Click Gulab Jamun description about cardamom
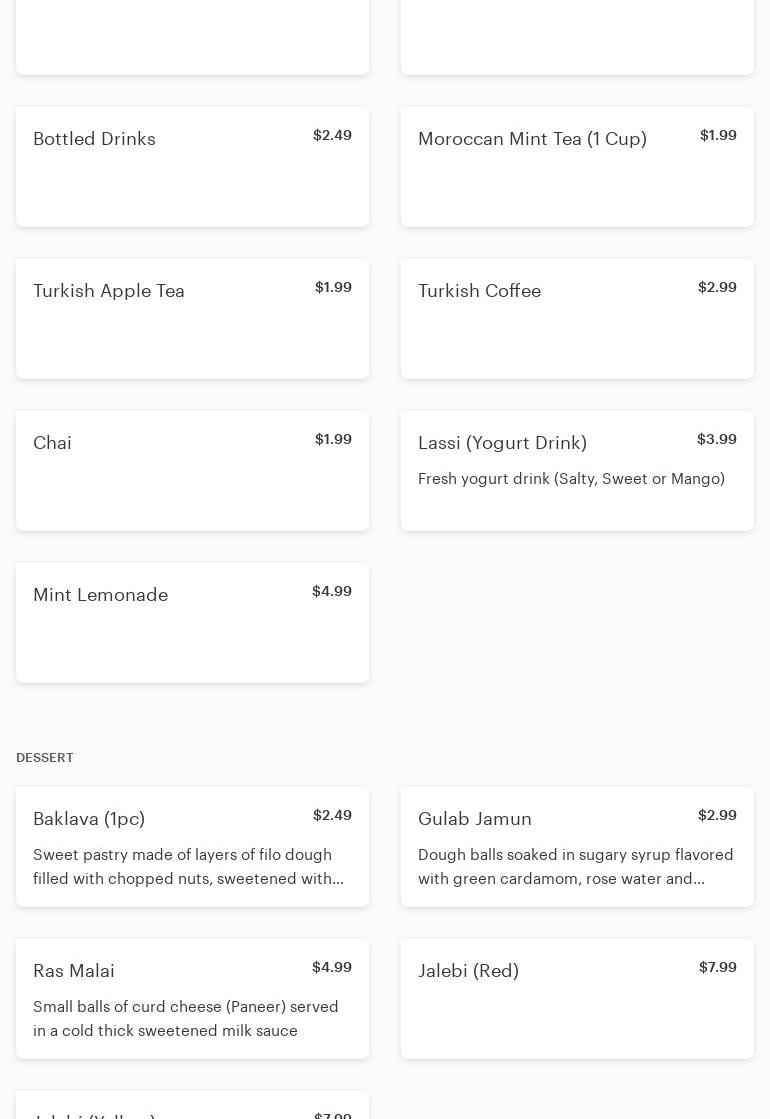 coord(575,866)
